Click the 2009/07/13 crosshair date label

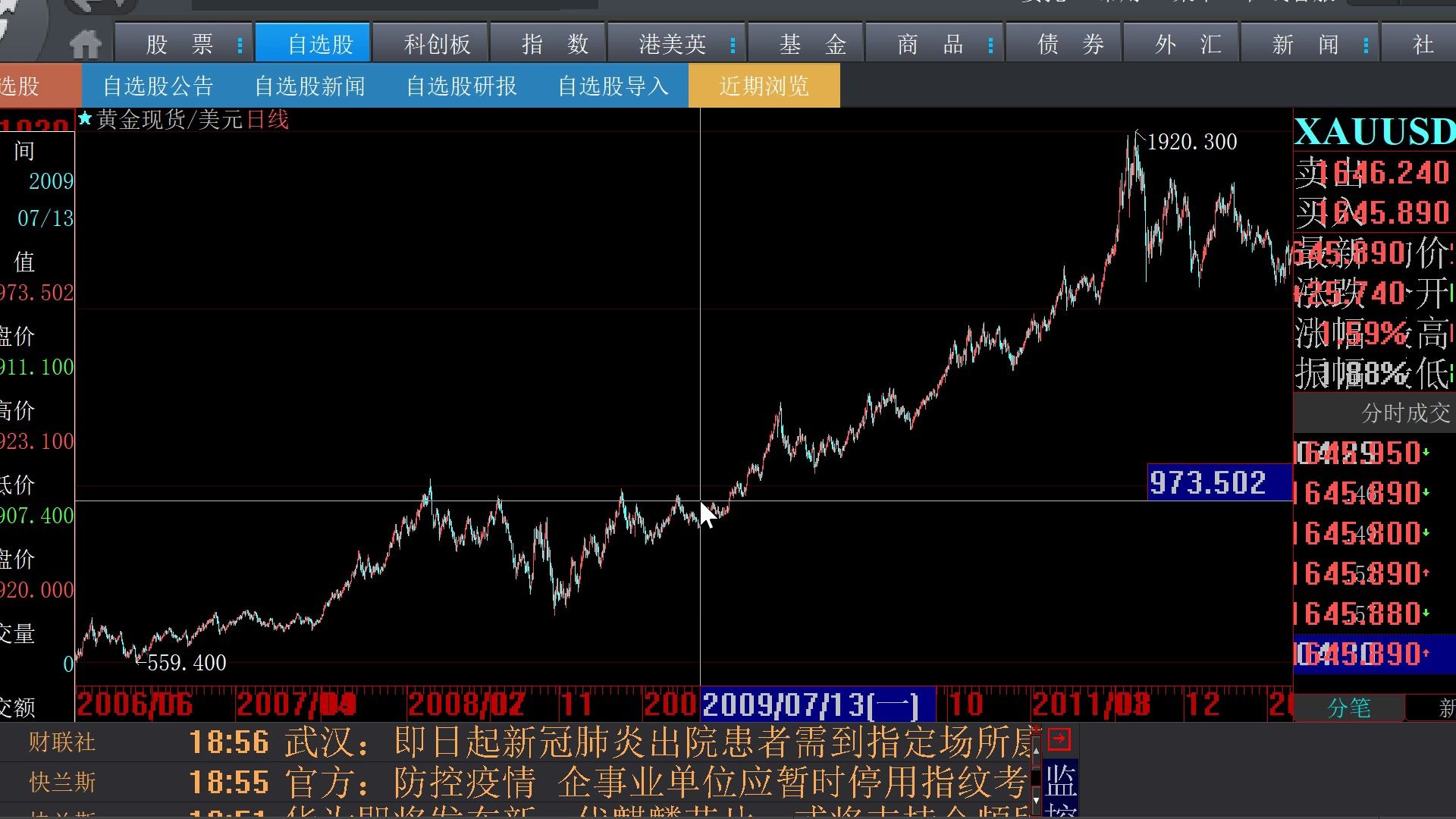click(817, 704)
